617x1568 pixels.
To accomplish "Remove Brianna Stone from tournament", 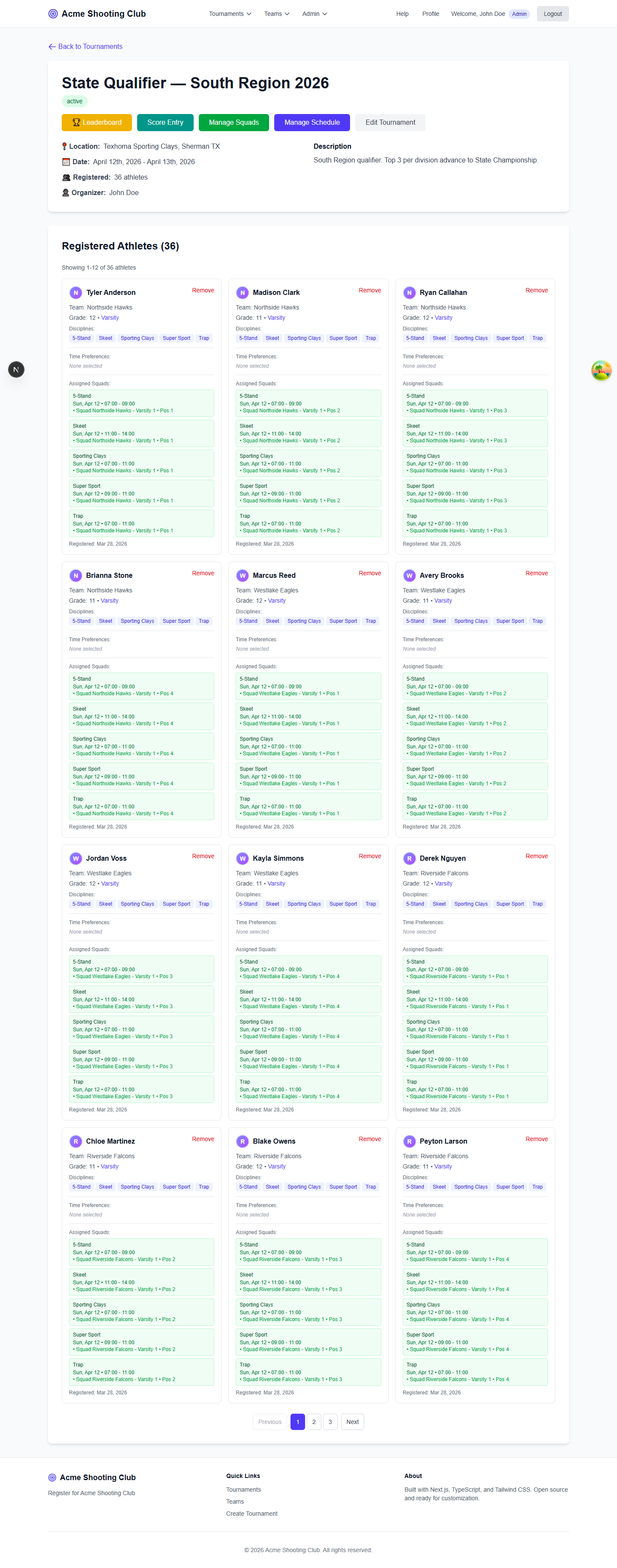I will tap(203, 574).
